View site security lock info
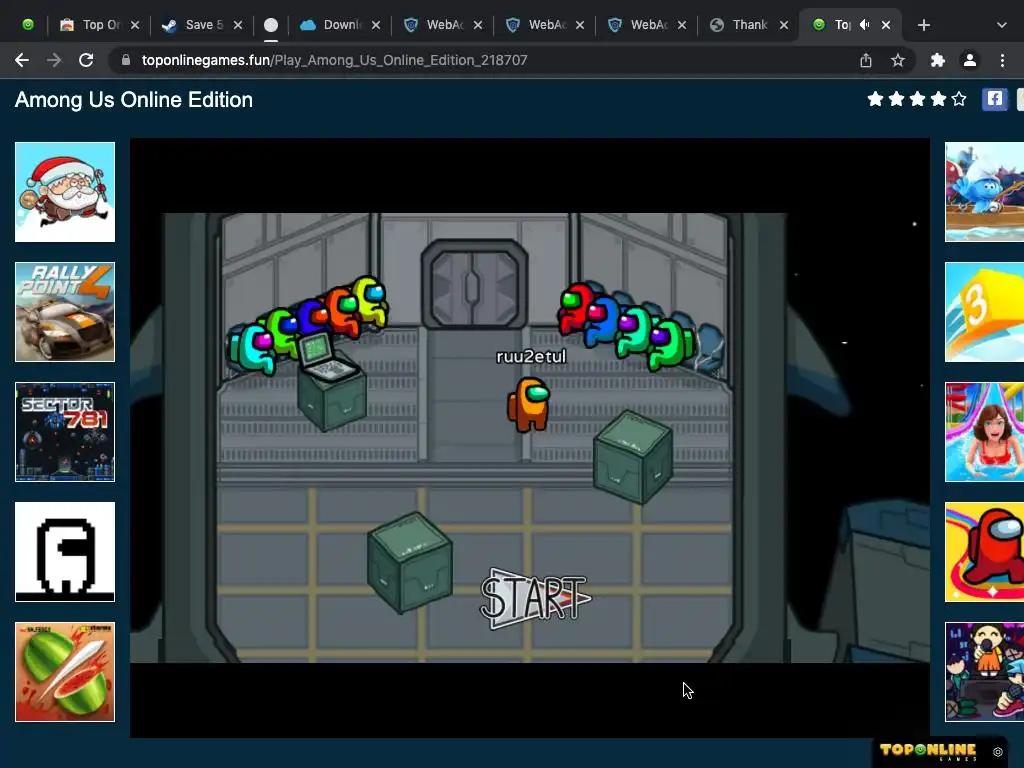 click(126, 60)
